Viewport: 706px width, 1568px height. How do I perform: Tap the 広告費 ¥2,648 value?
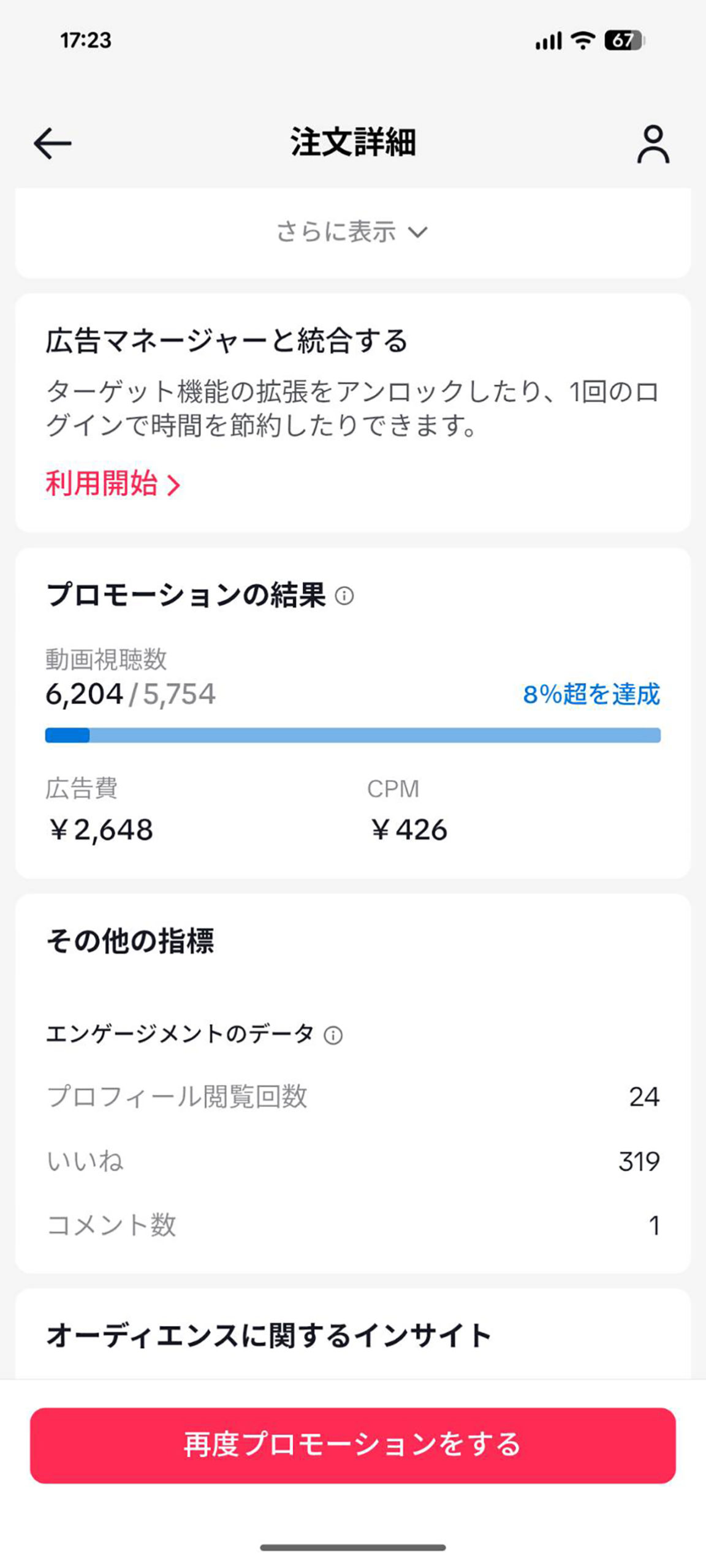(101, 830)
